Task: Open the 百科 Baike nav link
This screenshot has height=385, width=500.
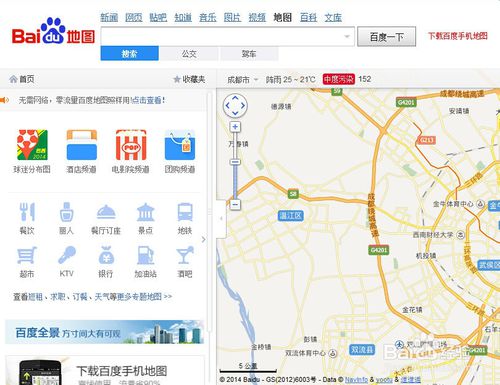Action: [x=308, y=17]
